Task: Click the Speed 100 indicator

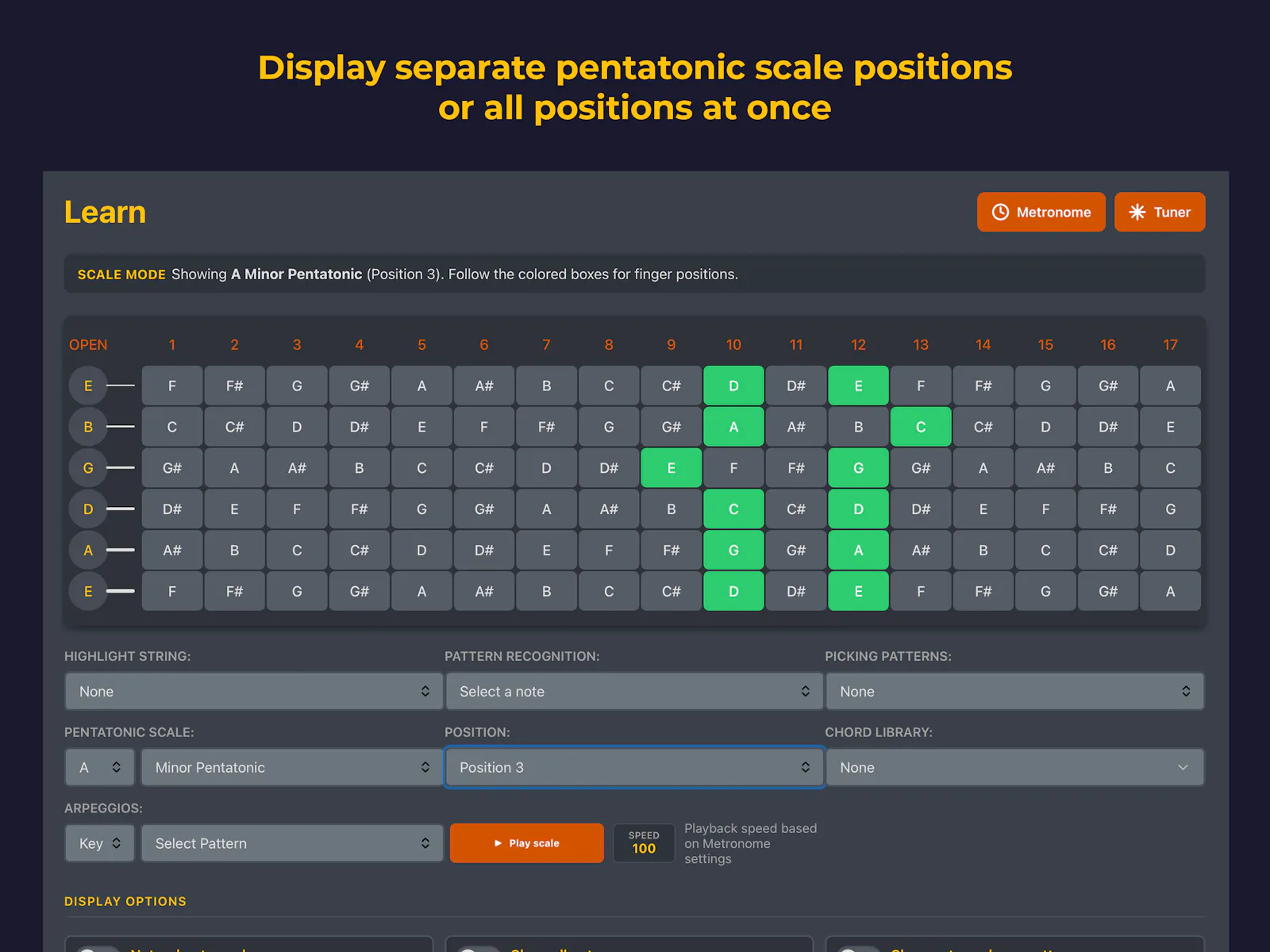Action: pos(644,843)
